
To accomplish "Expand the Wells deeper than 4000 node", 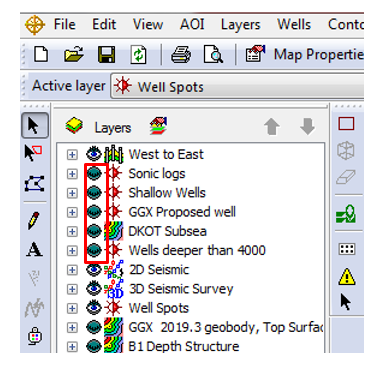I will coord(72,251).
